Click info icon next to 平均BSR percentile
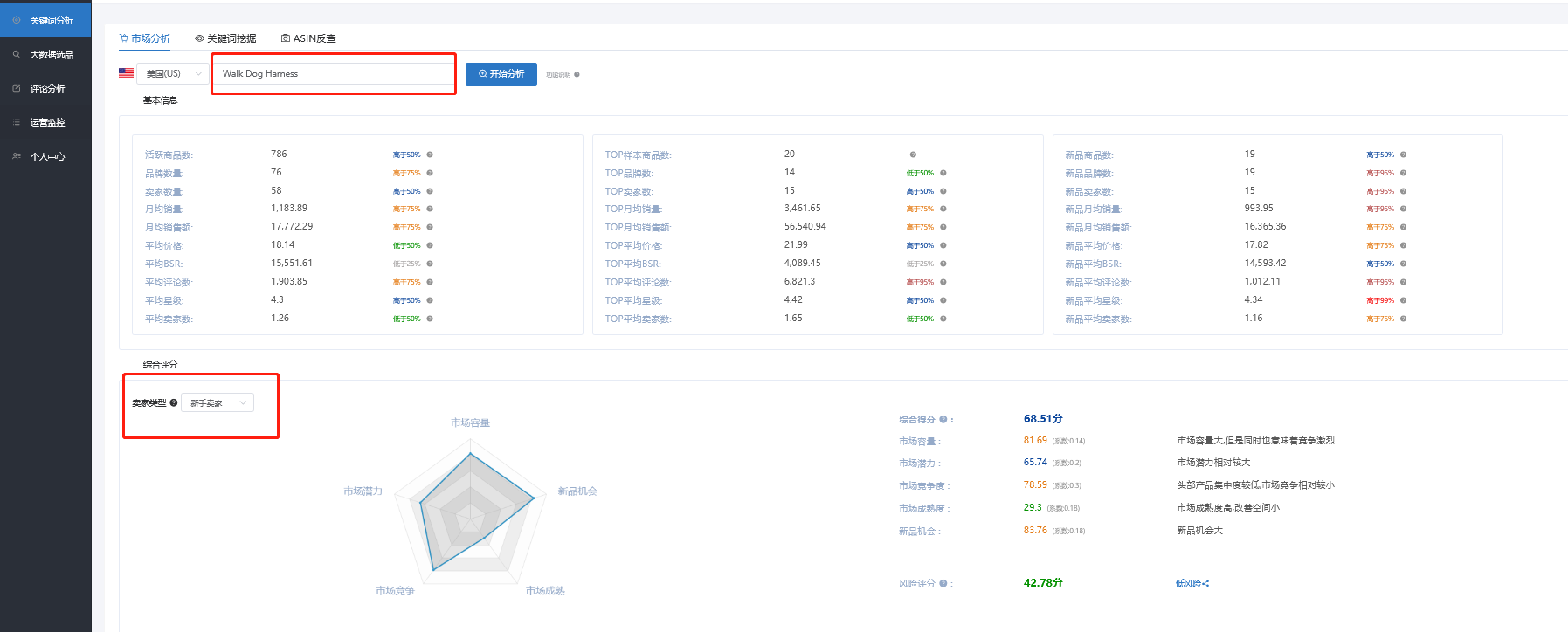This screenshot has width=1568, height=632. click(x=430, y=264)
